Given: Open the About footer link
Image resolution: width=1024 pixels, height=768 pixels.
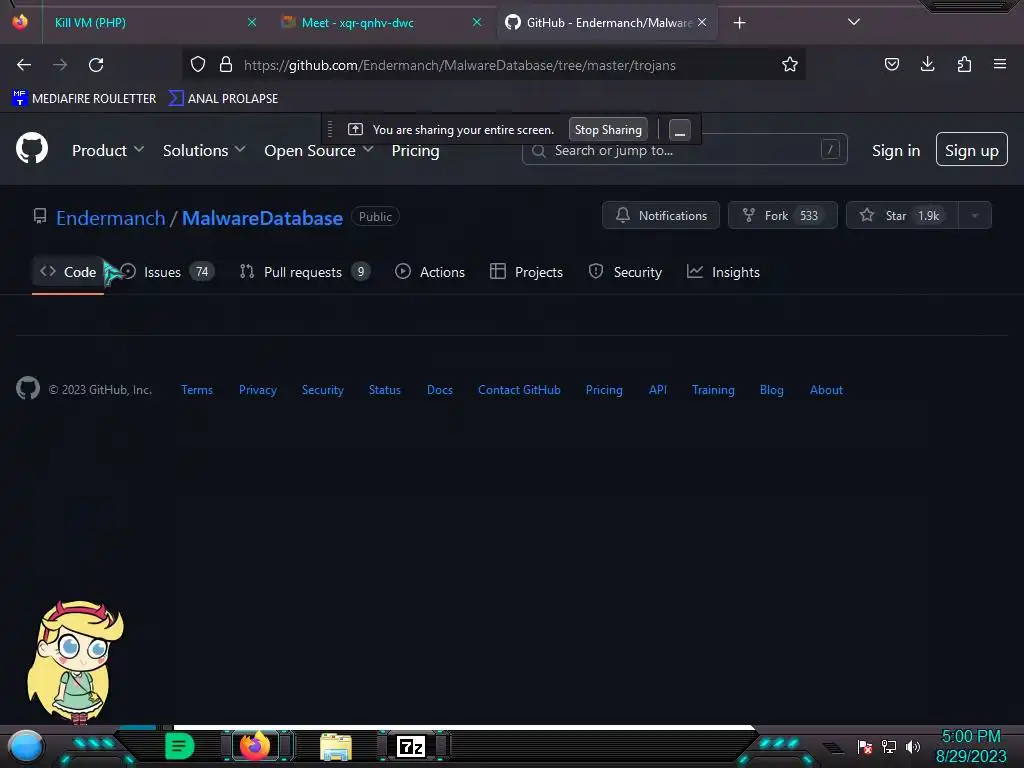Looking at the screenshot, I should [x=826, y=390].
